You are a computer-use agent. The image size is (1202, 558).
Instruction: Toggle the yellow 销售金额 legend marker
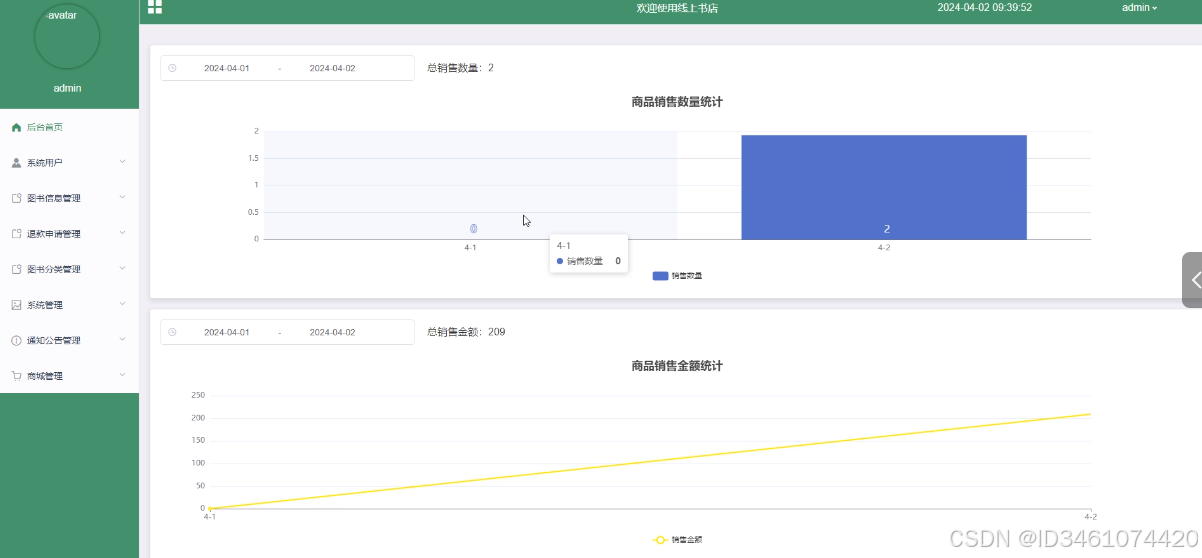pos(660,540)
